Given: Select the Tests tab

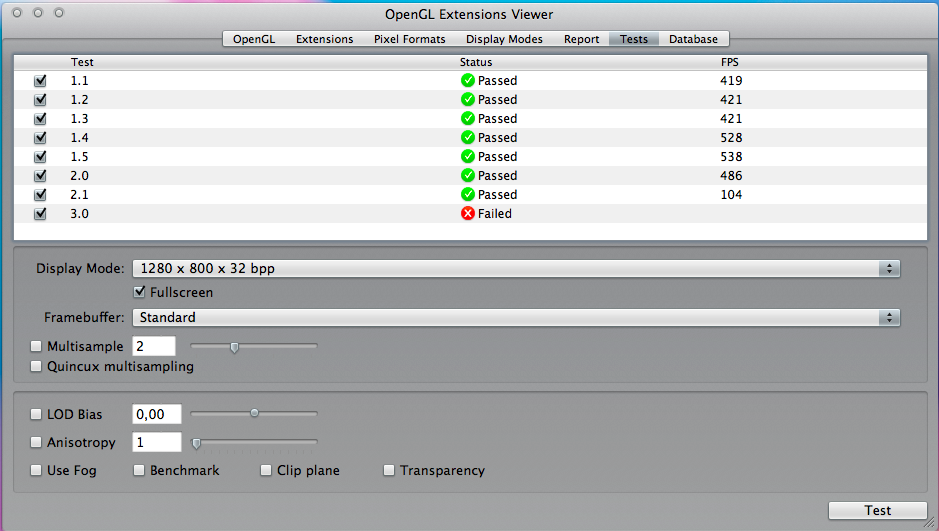Looking at the screenshot, I should coord(634,39).
